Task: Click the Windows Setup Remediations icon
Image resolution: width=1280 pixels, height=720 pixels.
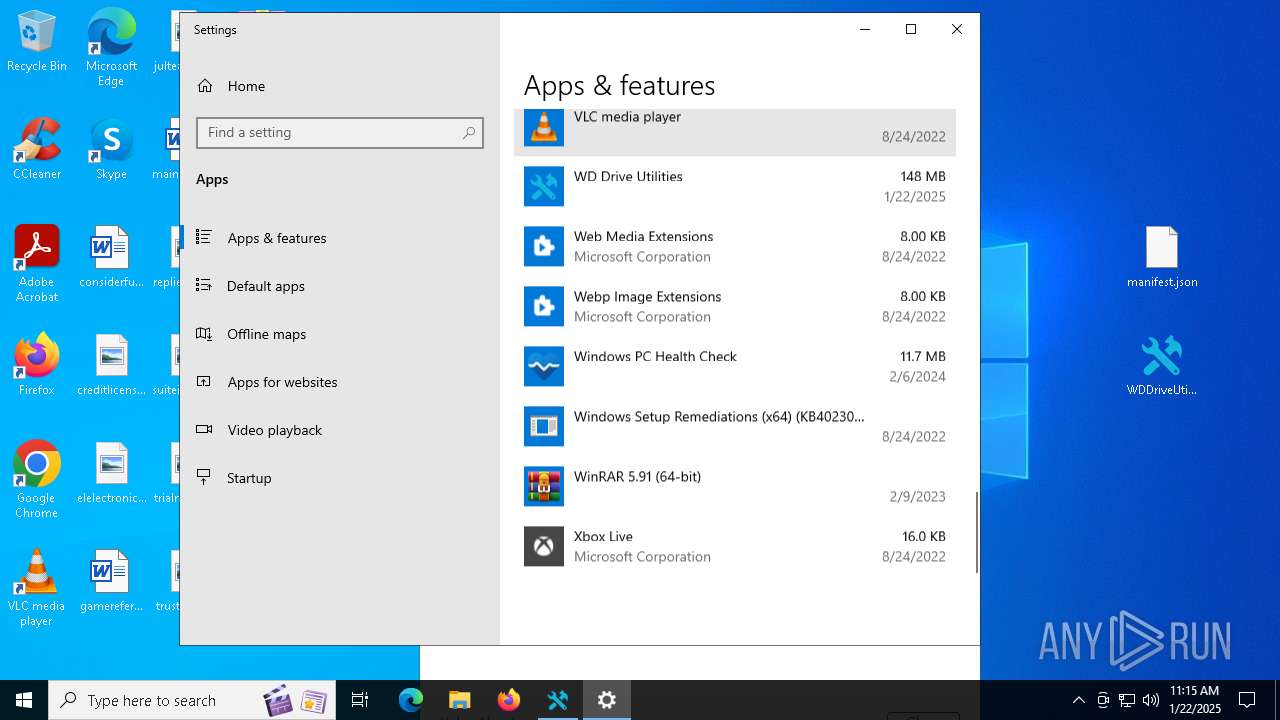Action: (544, 426)
